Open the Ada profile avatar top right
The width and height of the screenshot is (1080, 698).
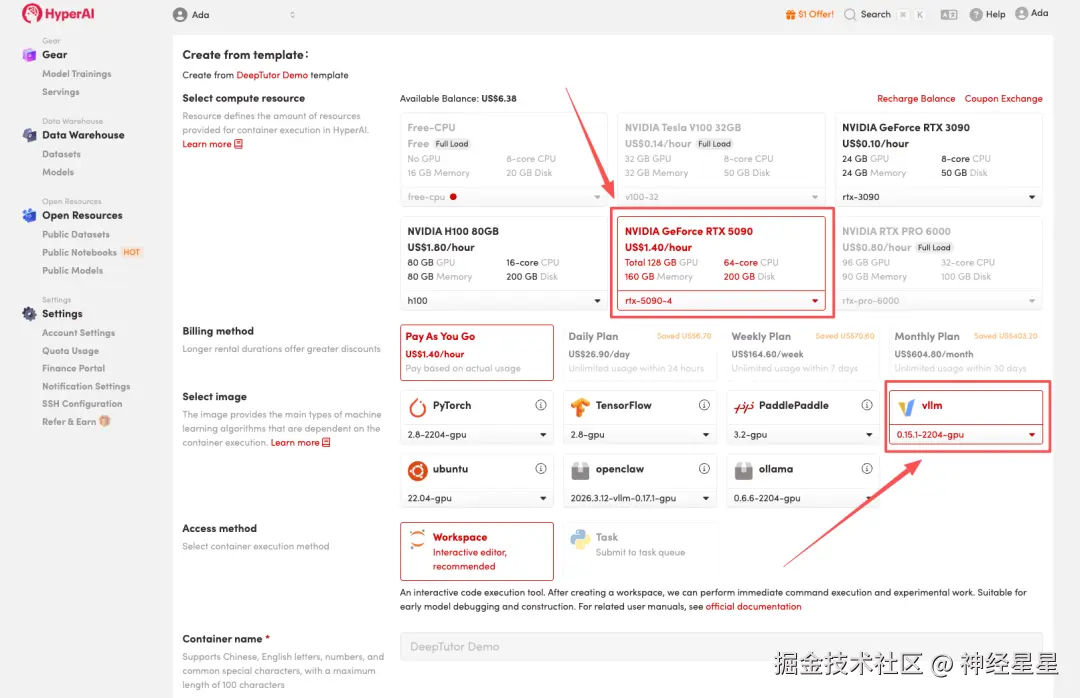point(1021,13)
